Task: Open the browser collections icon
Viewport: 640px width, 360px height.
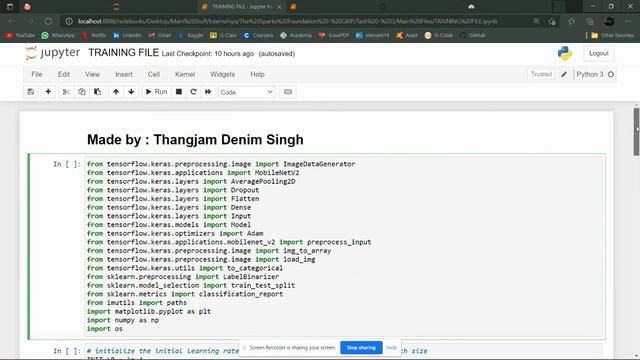Action: coord(590,21)
